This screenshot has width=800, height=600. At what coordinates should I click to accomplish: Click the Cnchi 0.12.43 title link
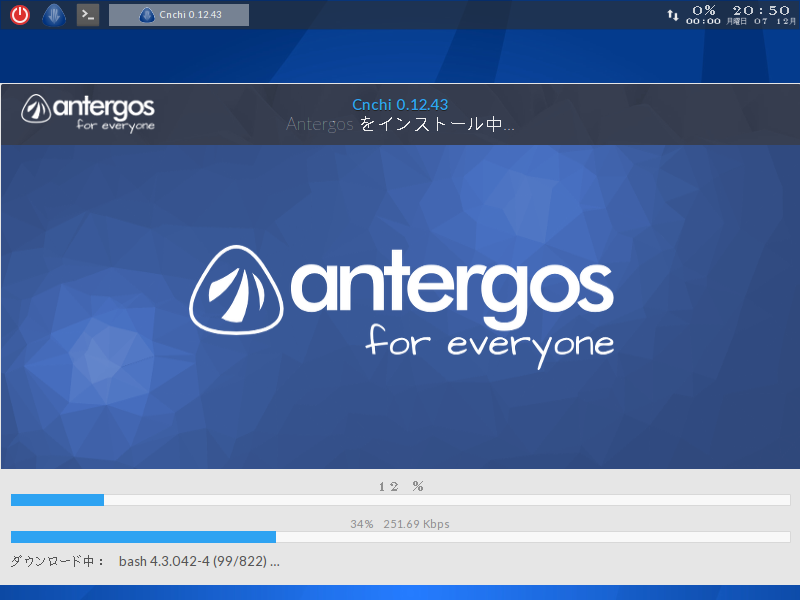click(x=399, y=103)
